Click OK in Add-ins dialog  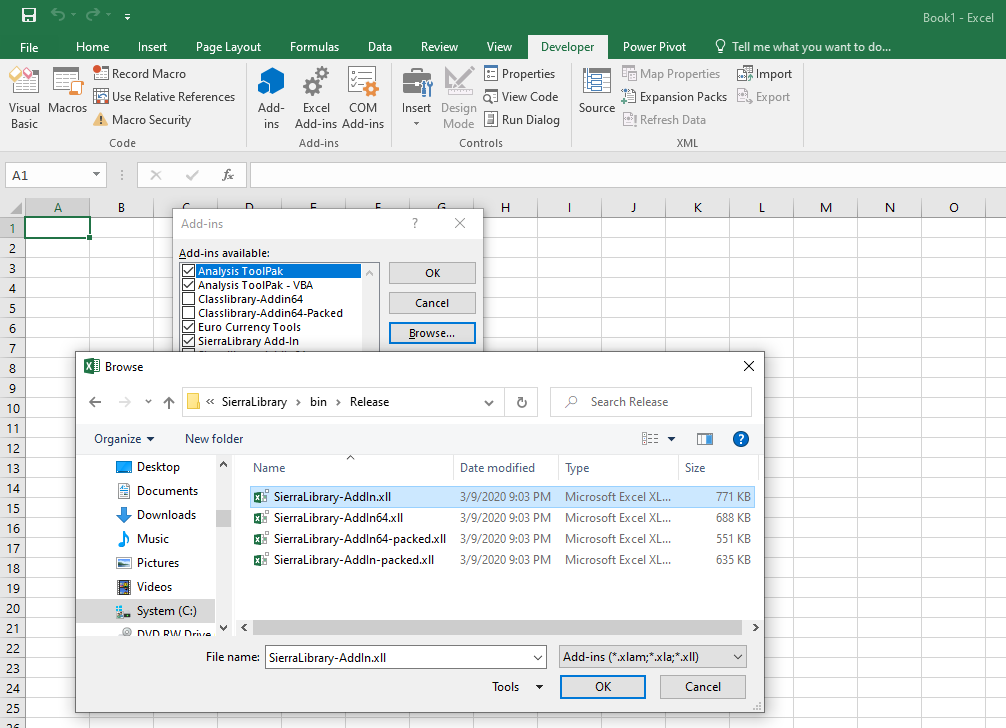432,273
